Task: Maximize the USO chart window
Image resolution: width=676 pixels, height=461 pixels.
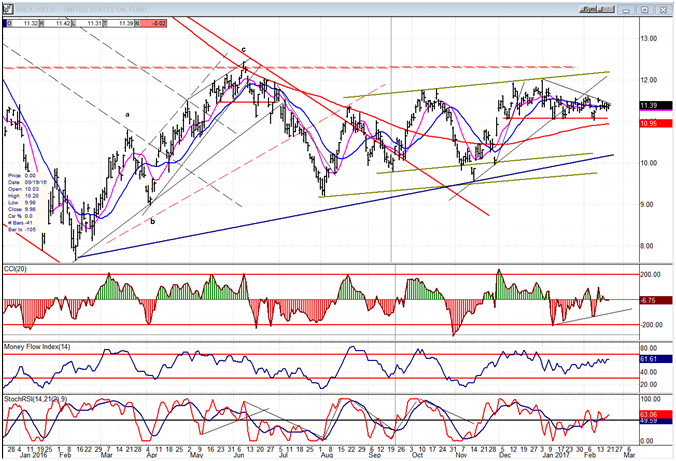Action: (x=645, y=9)
